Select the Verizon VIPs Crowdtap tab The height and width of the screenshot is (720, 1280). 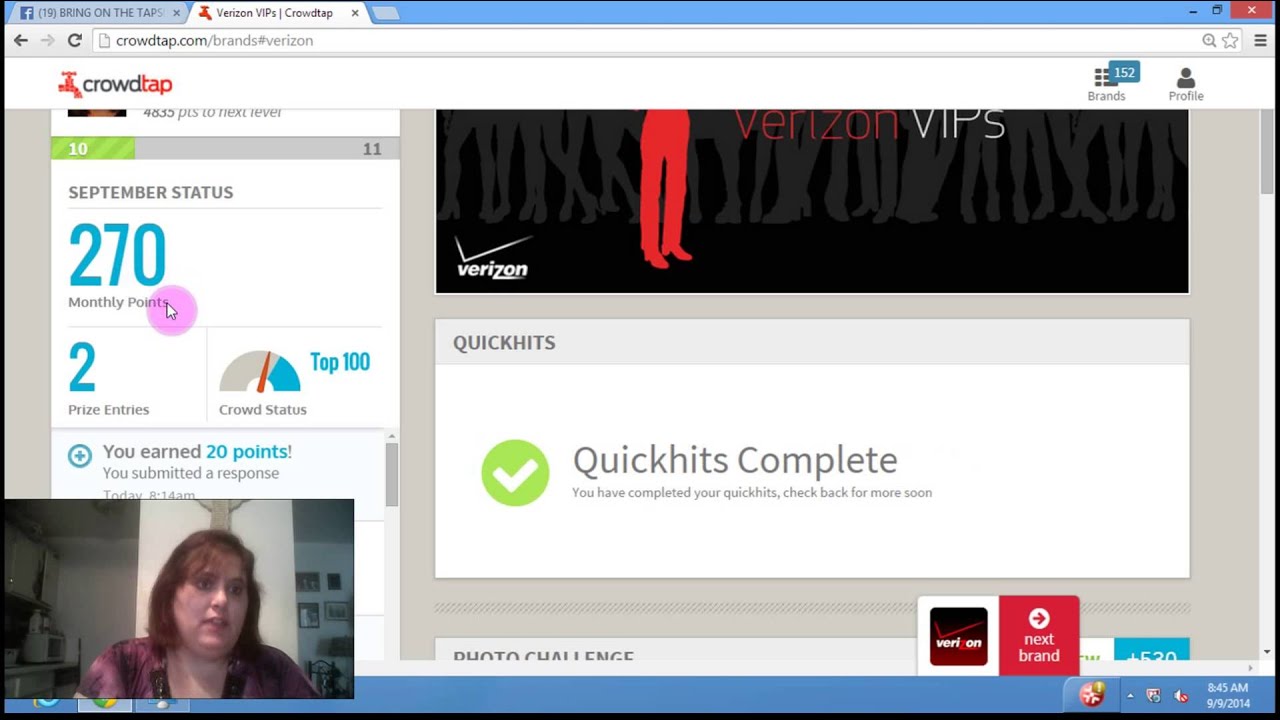[275, 13]
